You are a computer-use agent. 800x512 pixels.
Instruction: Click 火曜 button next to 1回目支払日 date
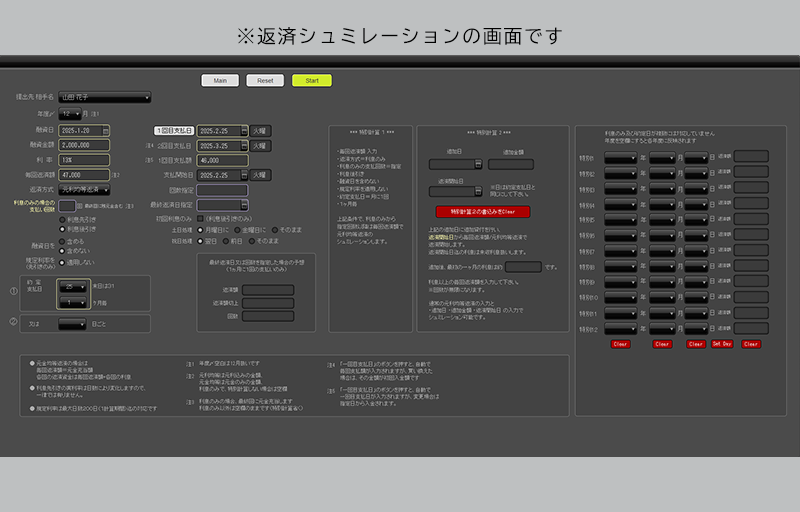click(260, 131)
